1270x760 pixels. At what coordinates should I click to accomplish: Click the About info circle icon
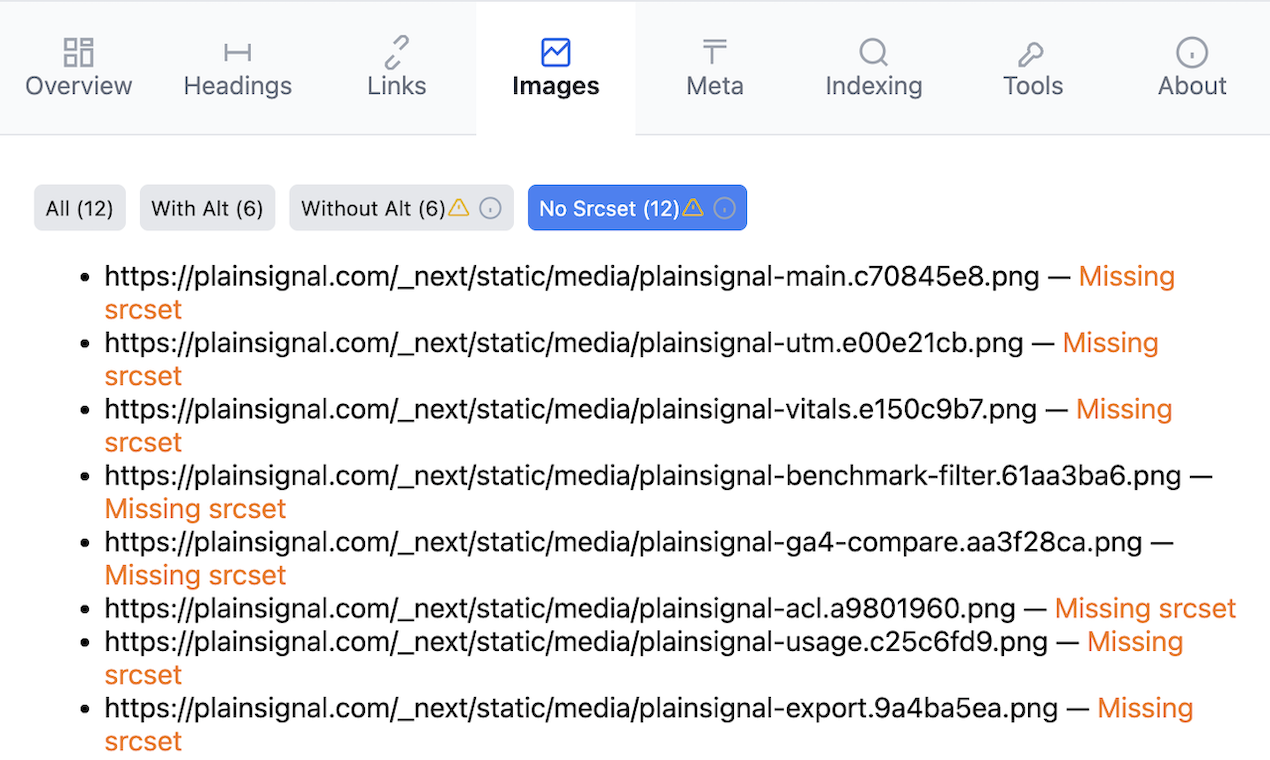click(1192, 52)
